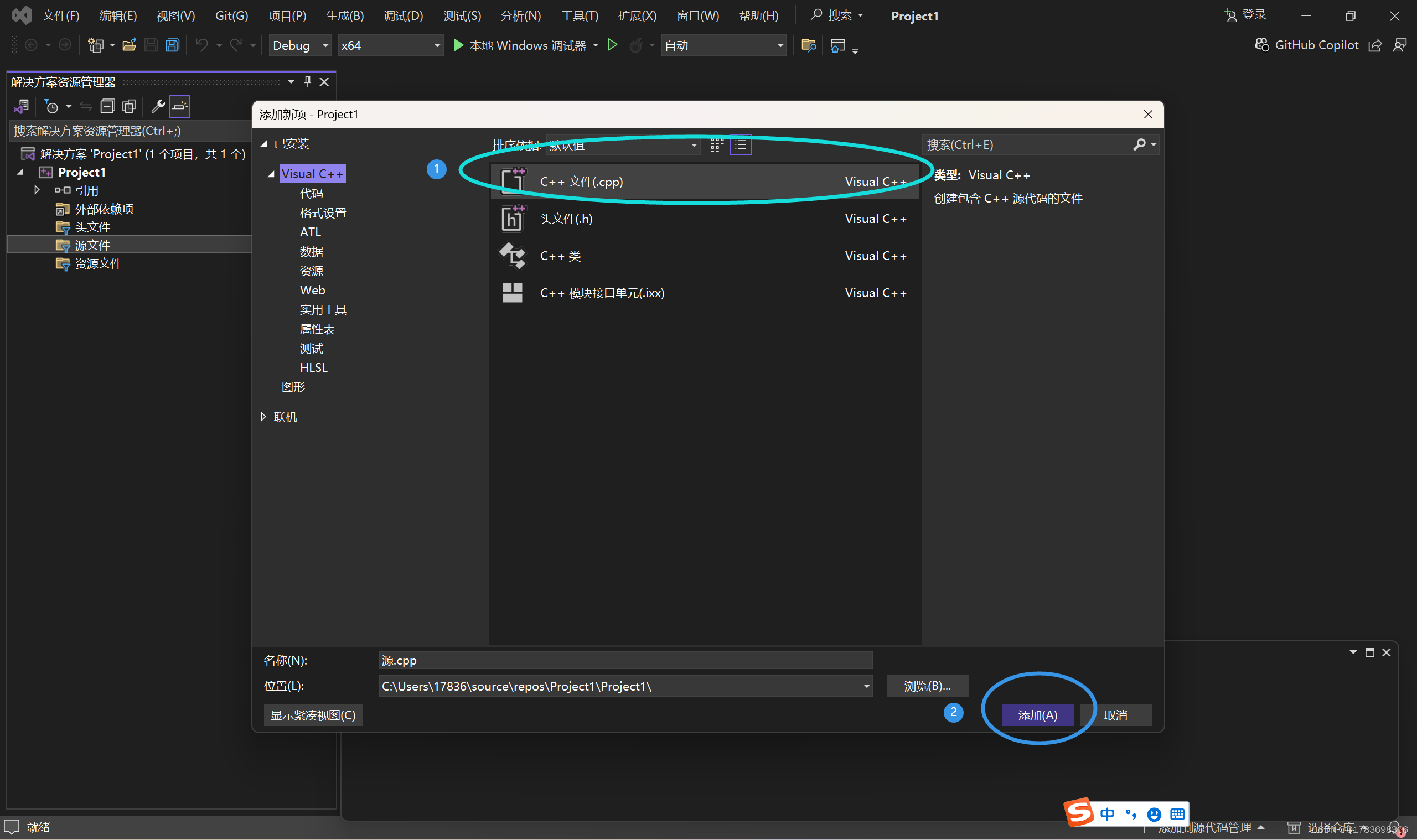
Task: Open the 自动 dropdown in toolbar
Action: coord(723,45)
